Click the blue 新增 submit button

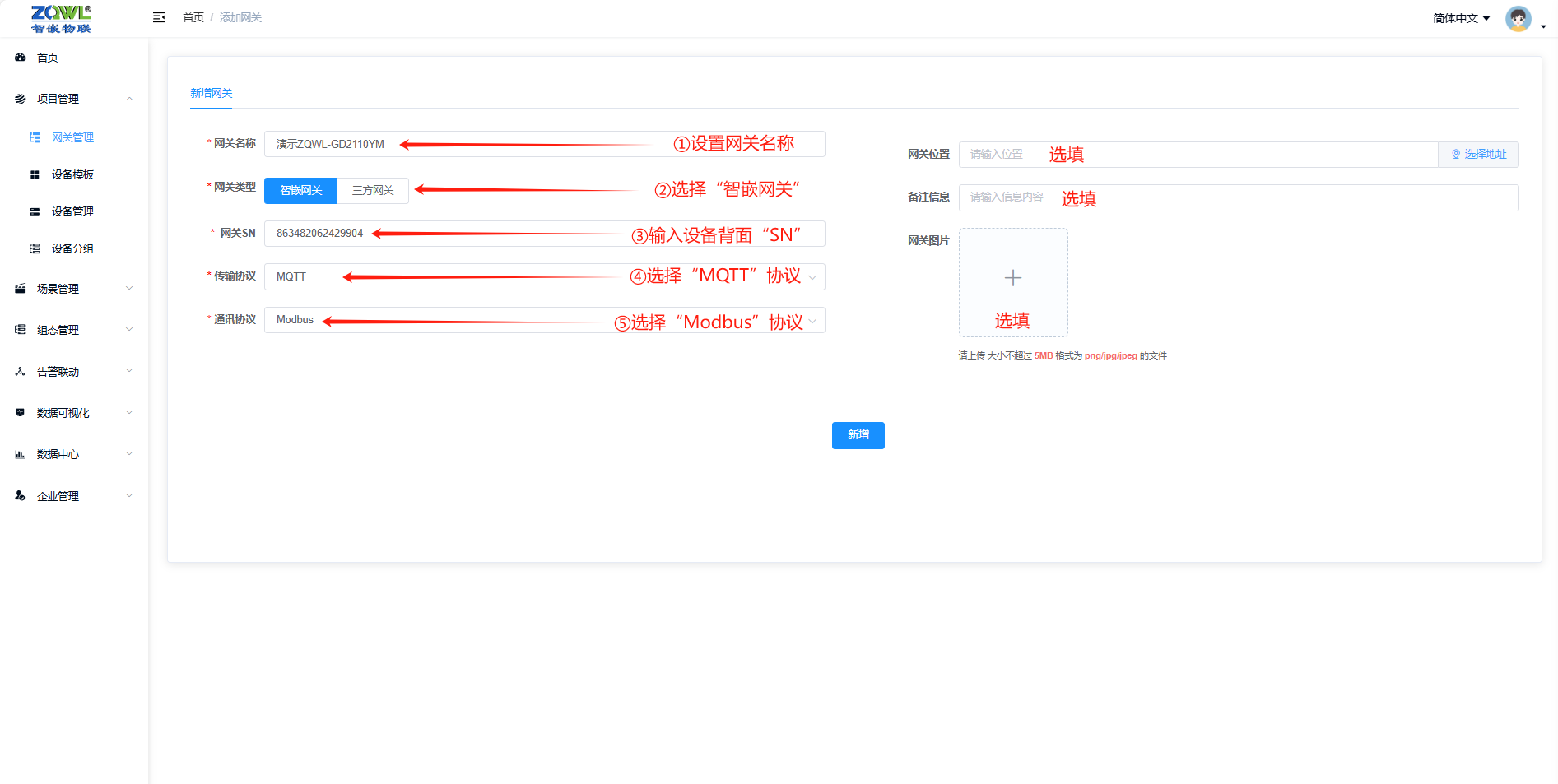[x=858, y=435]
